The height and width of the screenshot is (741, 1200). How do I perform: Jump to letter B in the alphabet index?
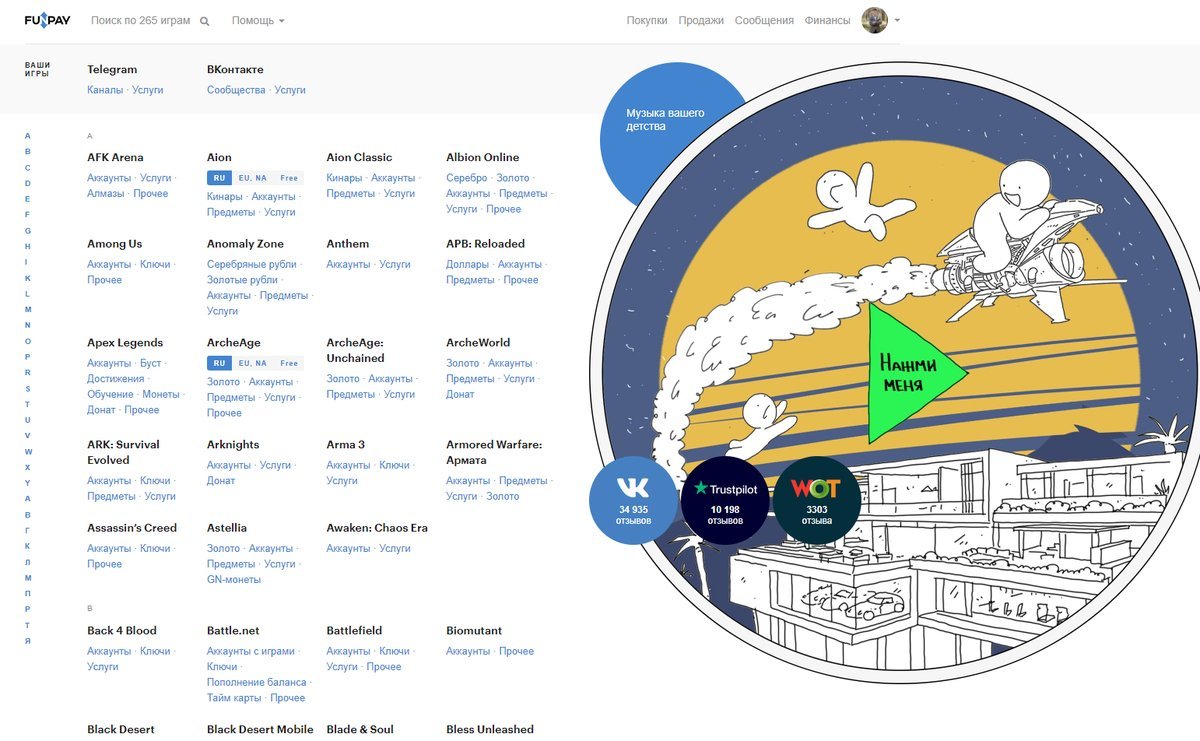tap(28, 151)
